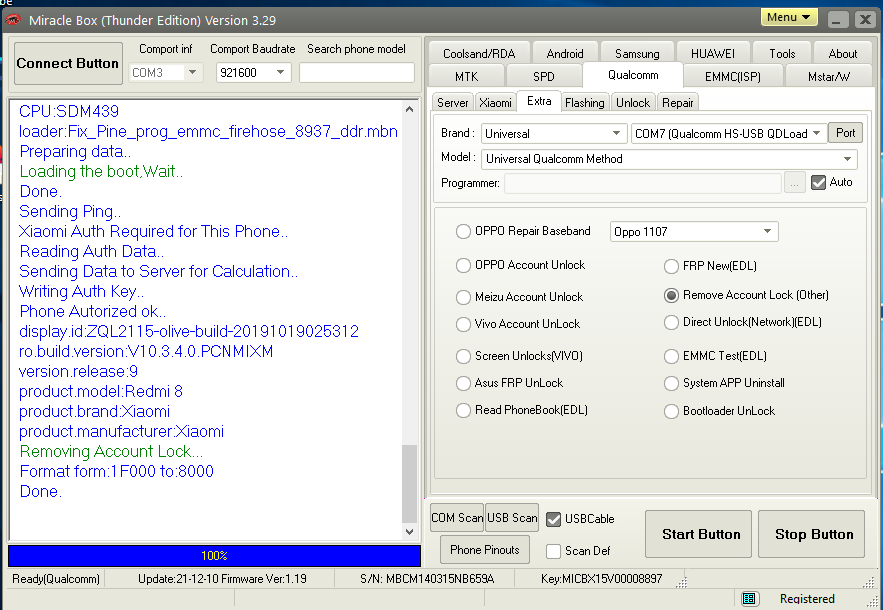Click the Programmer browse (...) button
Screen dimensions: 883x610
click(x=795, y=183)
